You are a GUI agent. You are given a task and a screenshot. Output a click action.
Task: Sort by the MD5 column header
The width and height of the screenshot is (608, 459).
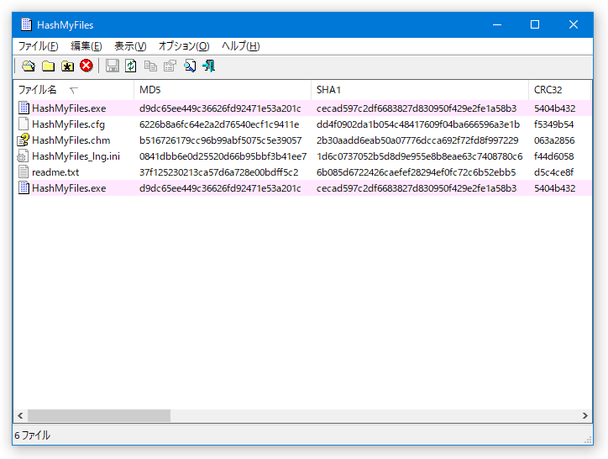tap(223, 90)
